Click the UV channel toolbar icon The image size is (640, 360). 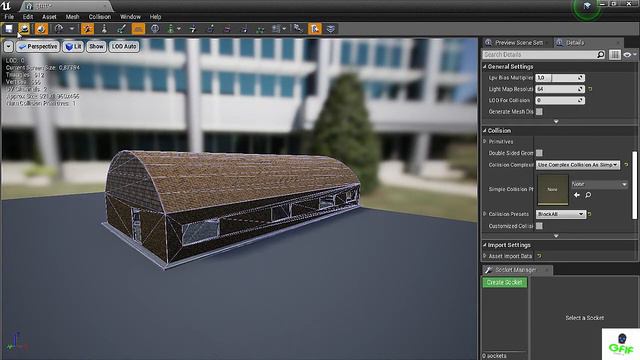[x=59, y=29]
